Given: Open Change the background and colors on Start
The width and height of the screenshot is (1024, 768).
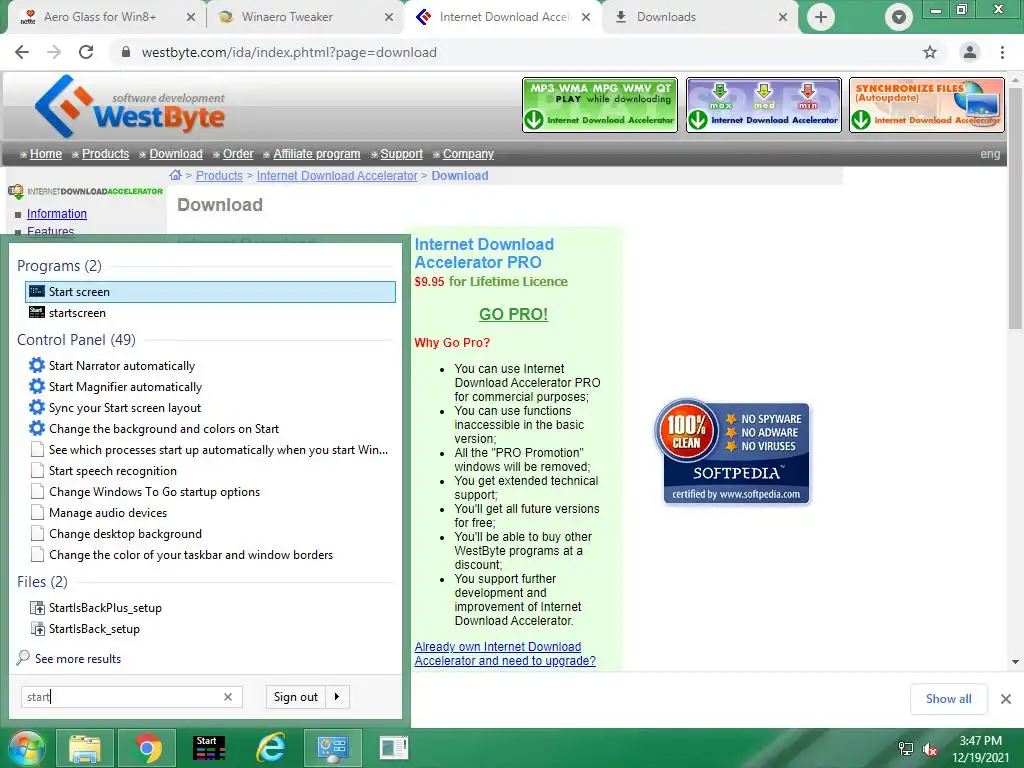Looking at the screenshot, I should coord(210,428).
